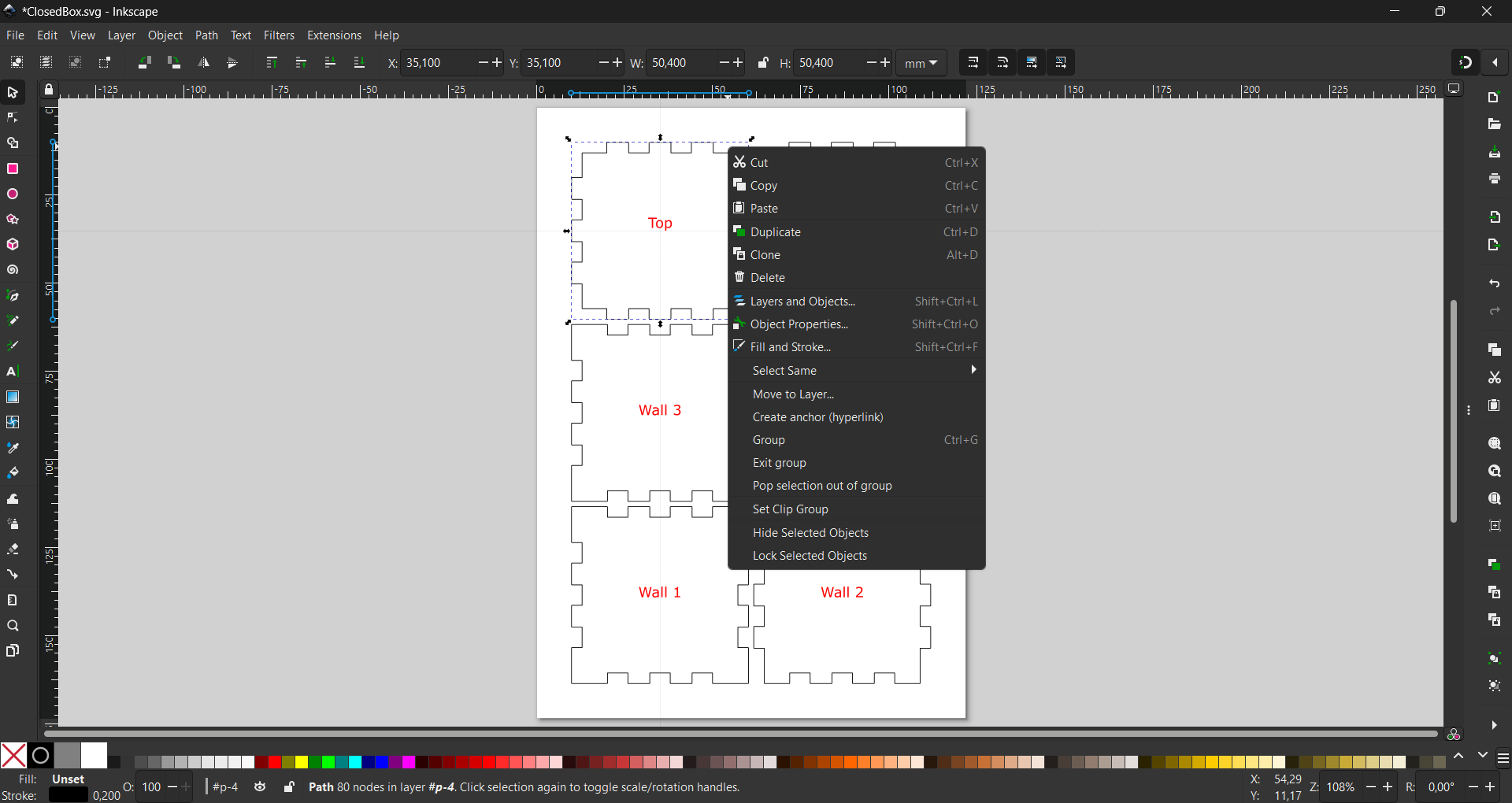
Task: Open the Path menu
Action: point(206,35)
